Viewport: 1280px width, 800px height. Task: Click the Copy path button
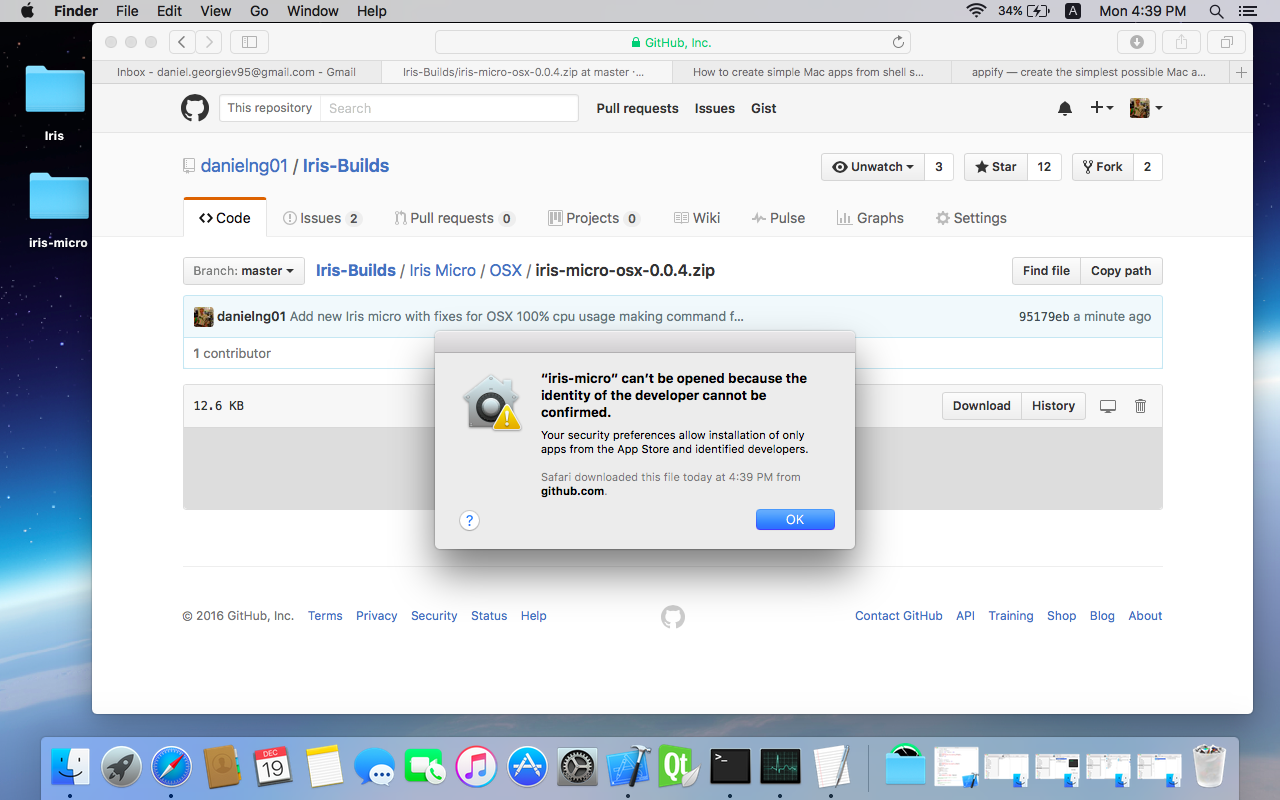coord(1121,271)
